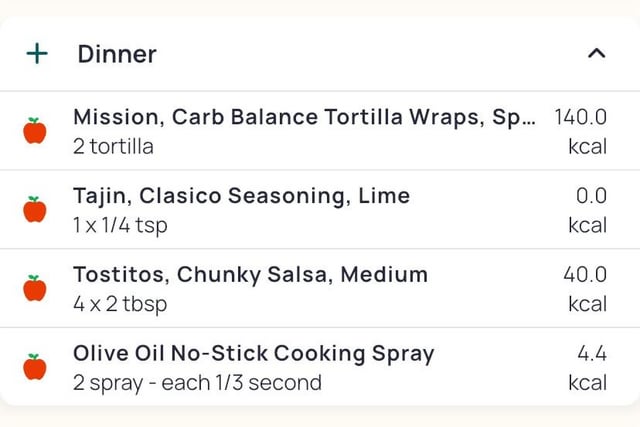Viewport: 640px width, 427px height.
Task: Tap the plus icon to add dinner food
Action: click(37, 54)
